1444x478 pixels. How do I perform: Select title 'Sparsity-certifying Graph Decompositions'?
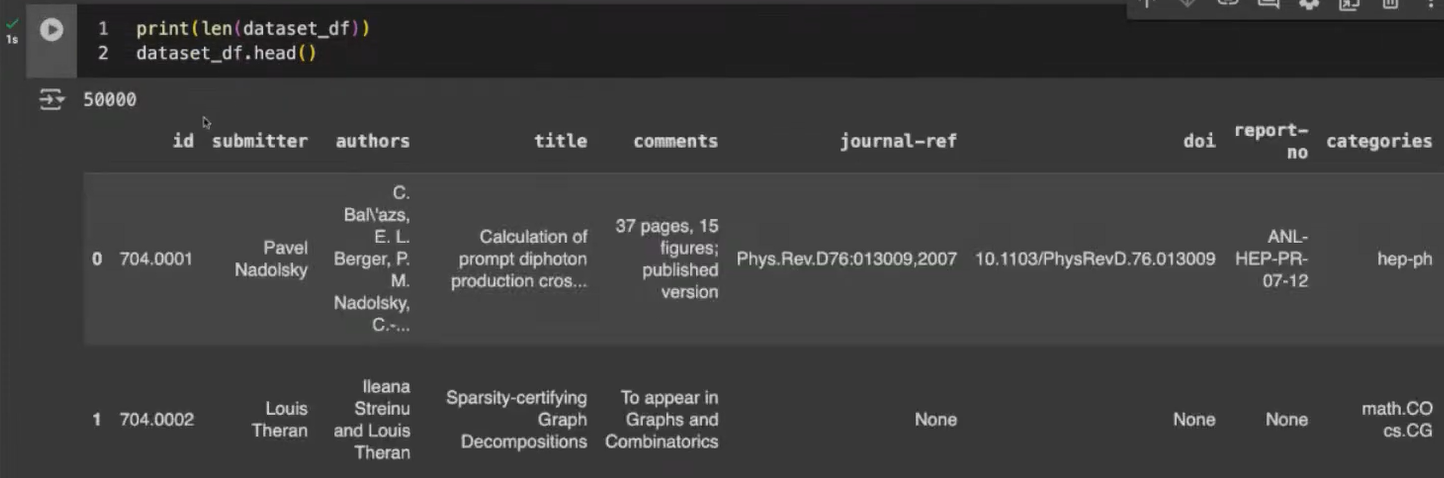click(516, 420)
